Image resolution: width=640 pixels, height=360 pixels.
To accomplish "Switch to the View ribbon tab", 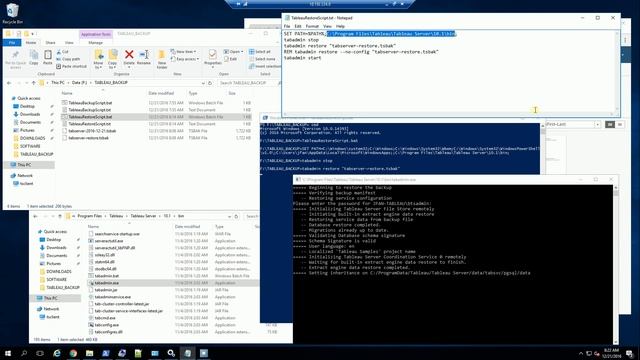I will (69, 42).
